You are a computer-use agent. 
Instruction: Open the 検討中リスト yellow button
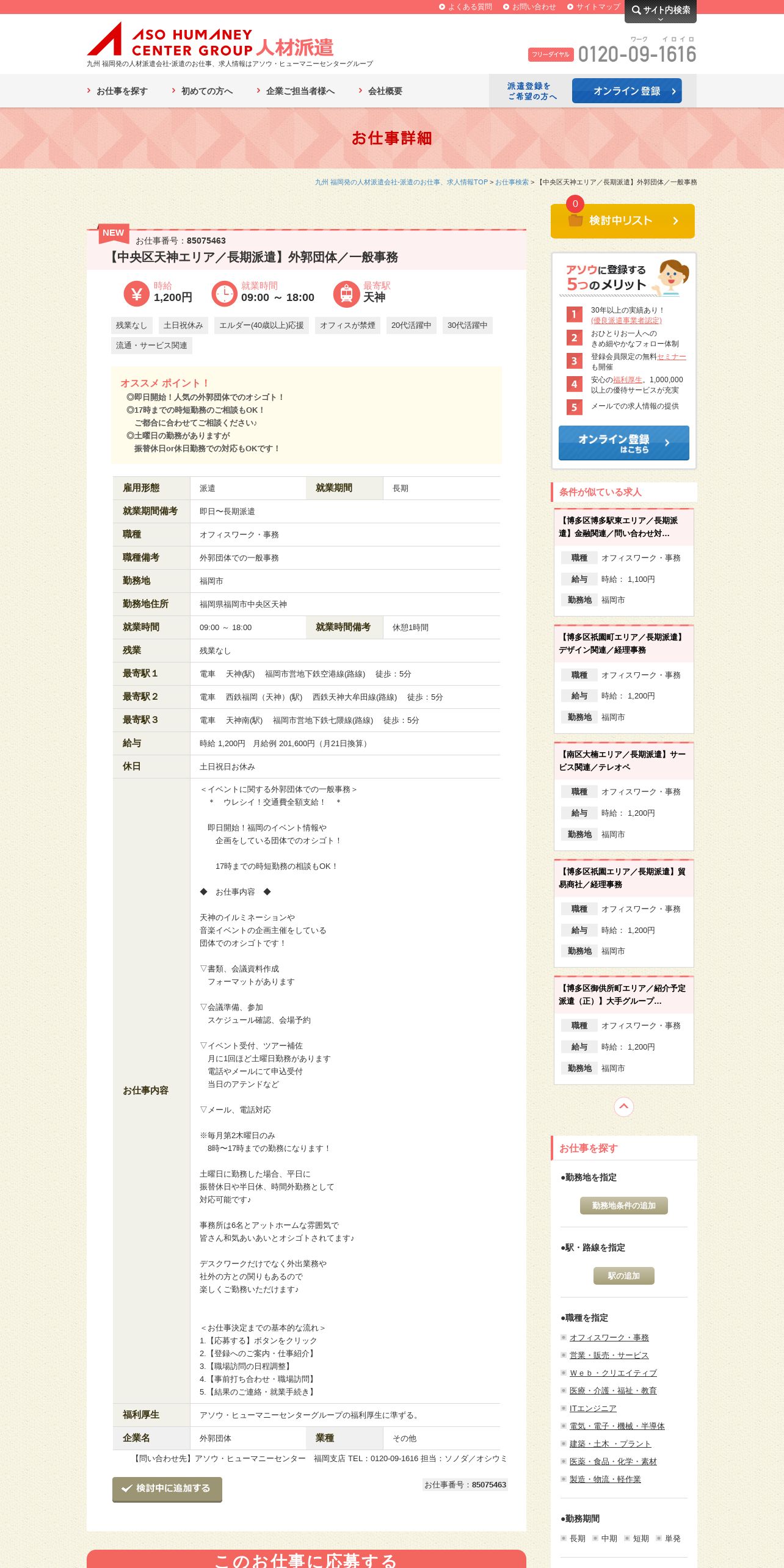(x=623, y=221)
